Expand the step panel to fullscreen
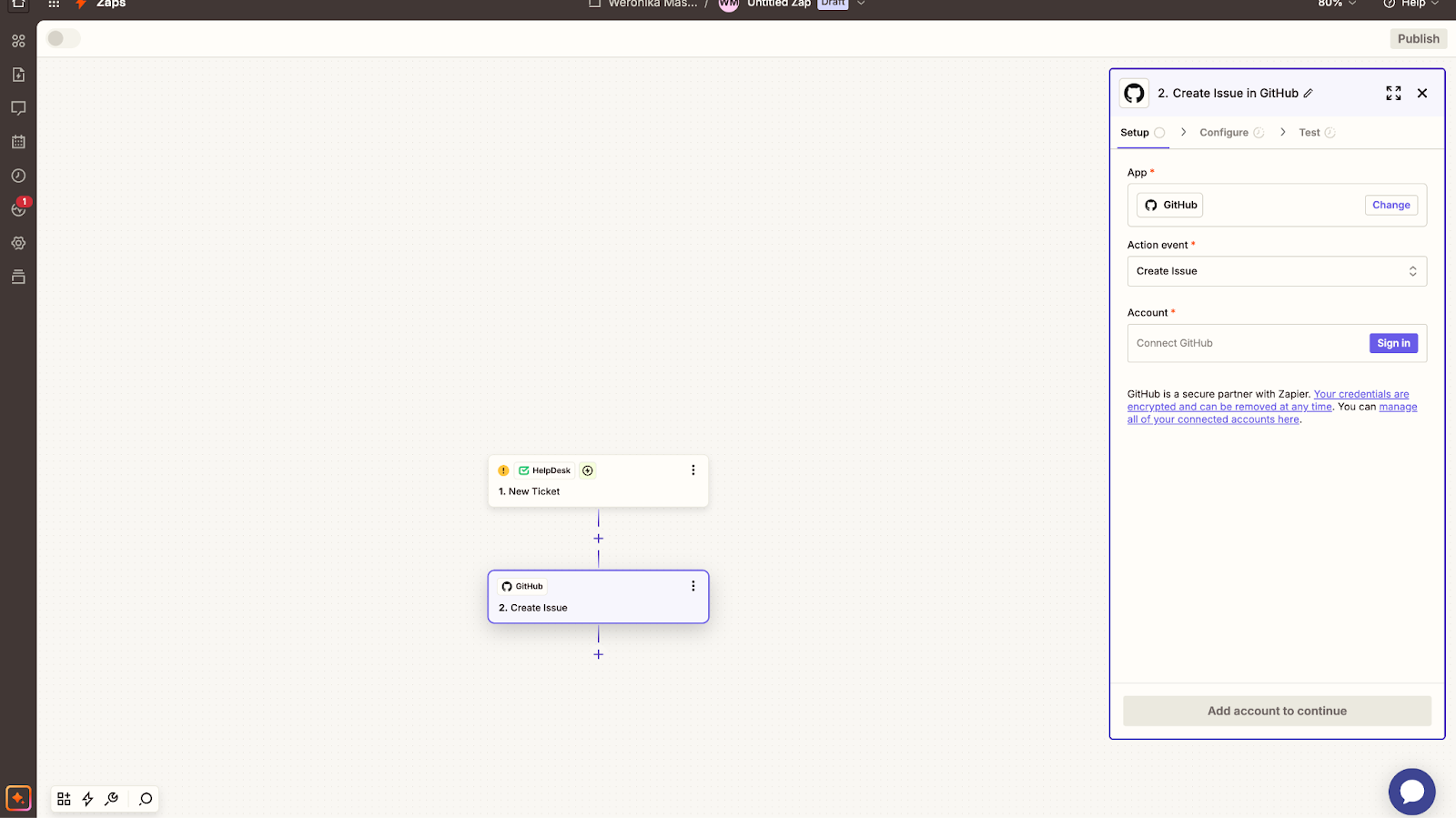This screenshot has height=818, width=1456. pos(1393,93)
